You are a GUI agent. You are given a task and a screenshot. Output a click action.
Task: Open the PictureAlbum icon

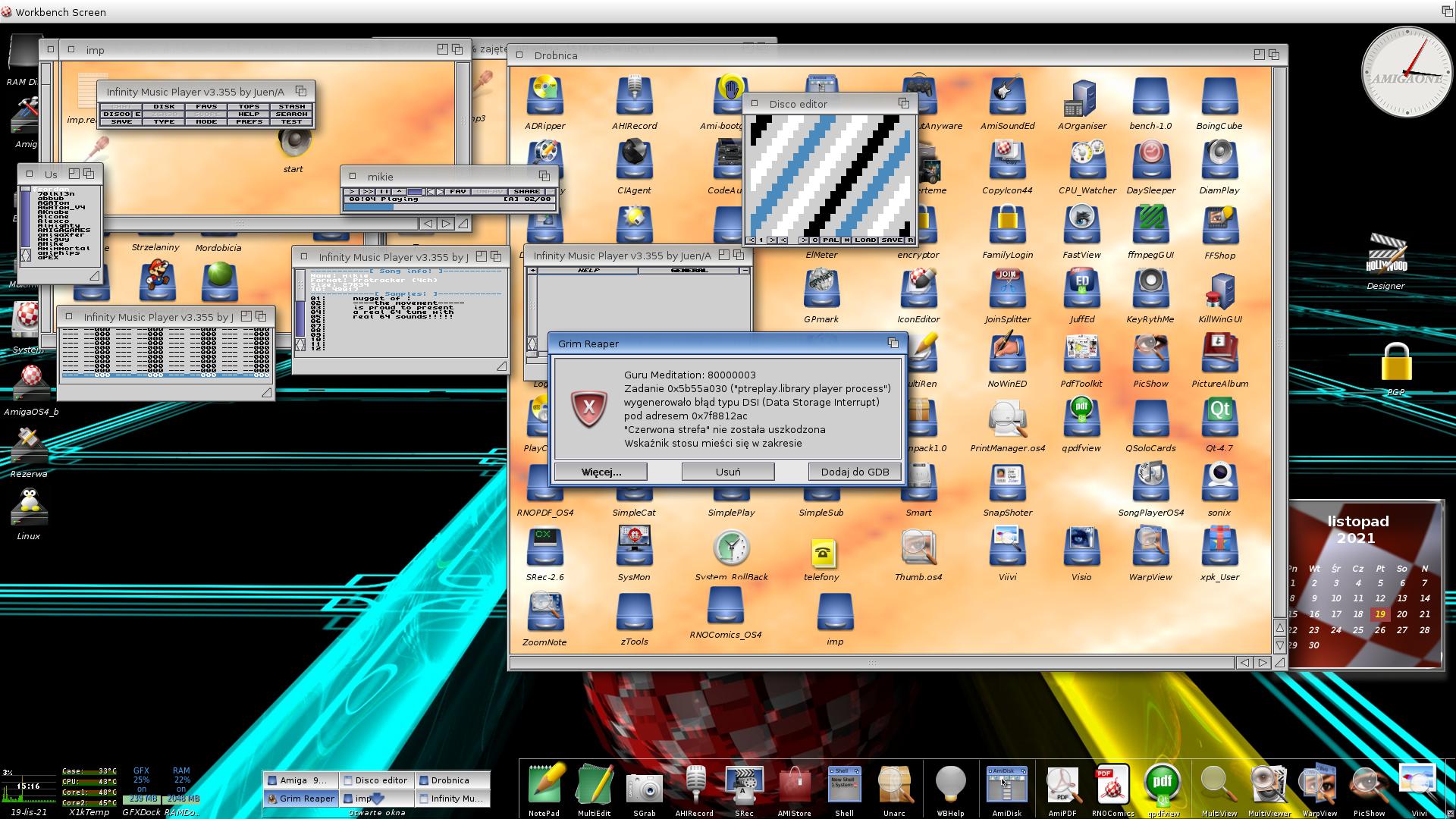click(x=1219, y=355)
